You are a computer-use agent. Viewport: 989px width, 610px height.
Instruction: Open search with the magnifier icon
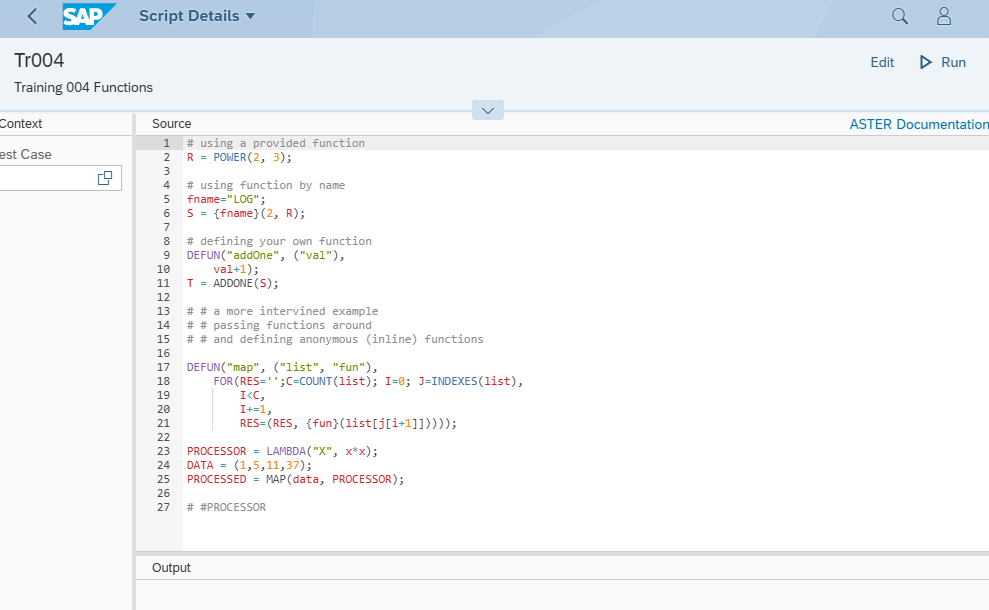[900, 16]
